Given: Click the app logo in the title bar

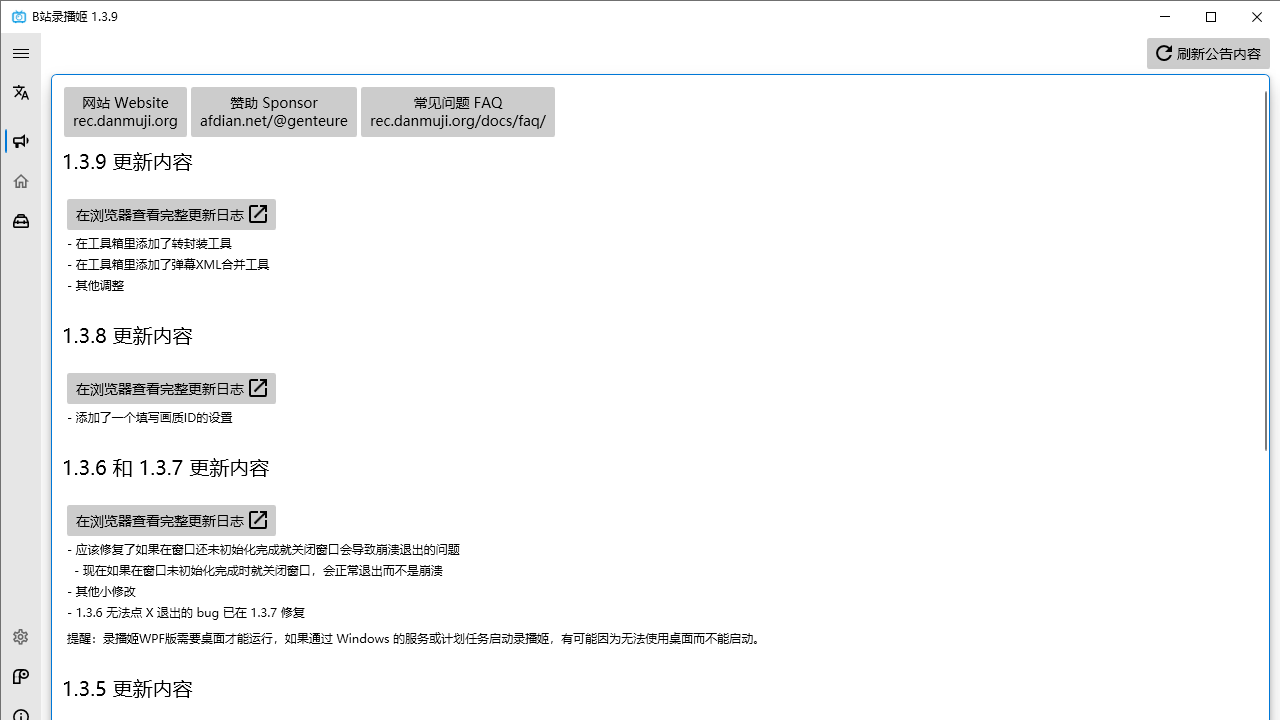Looking at the screenshot, I should pyautogui.click(x=18, y=16).
